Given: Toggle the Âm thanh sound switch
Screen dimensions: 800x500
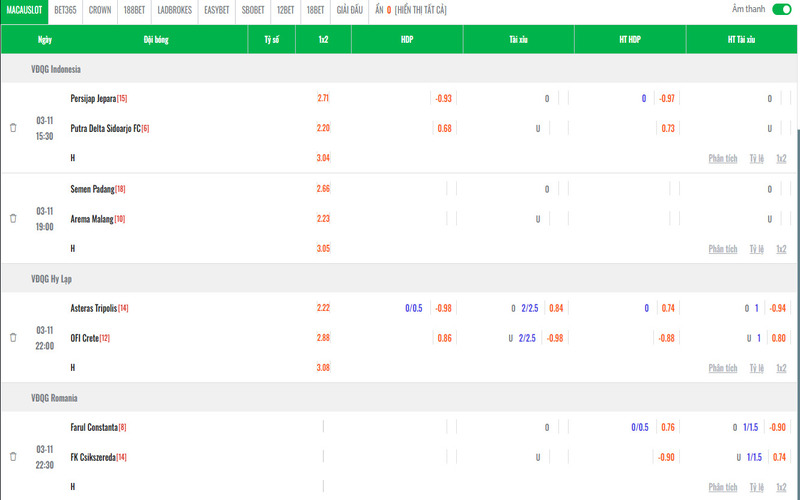Looking at the screenshot, I should (781, 10).
